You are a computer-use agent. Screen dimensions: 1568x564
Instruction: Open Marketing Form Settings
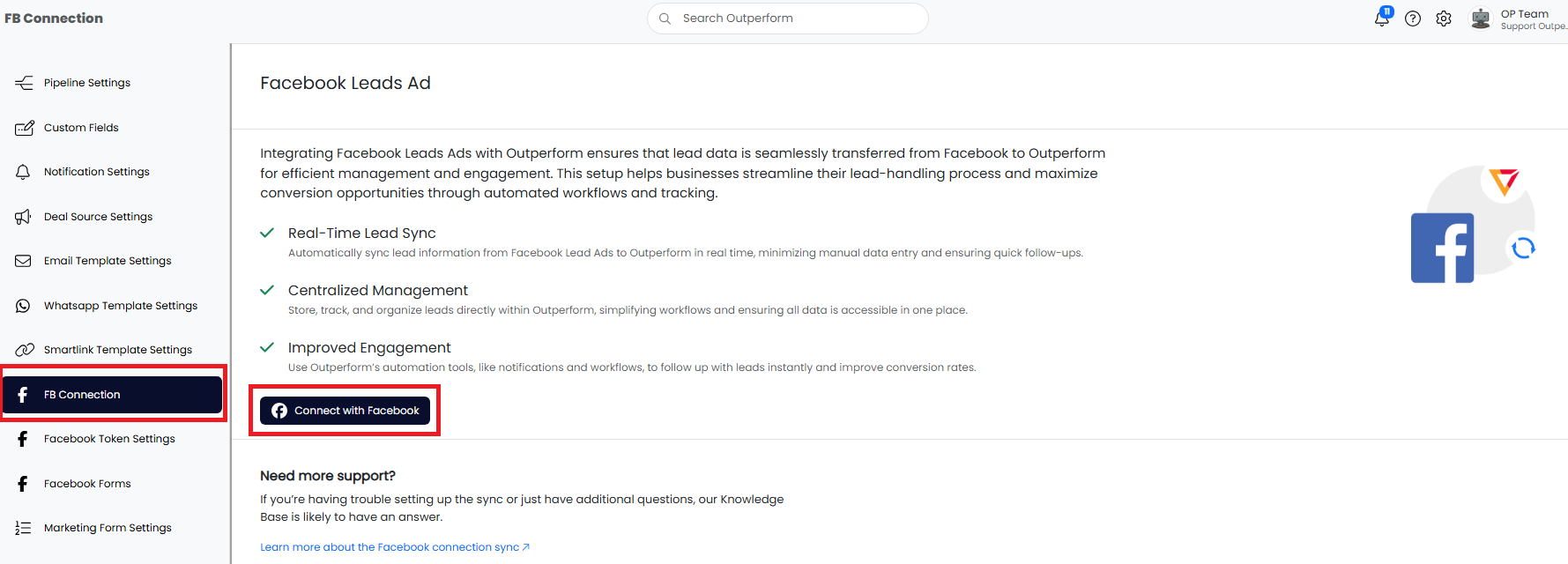(108, 528)
